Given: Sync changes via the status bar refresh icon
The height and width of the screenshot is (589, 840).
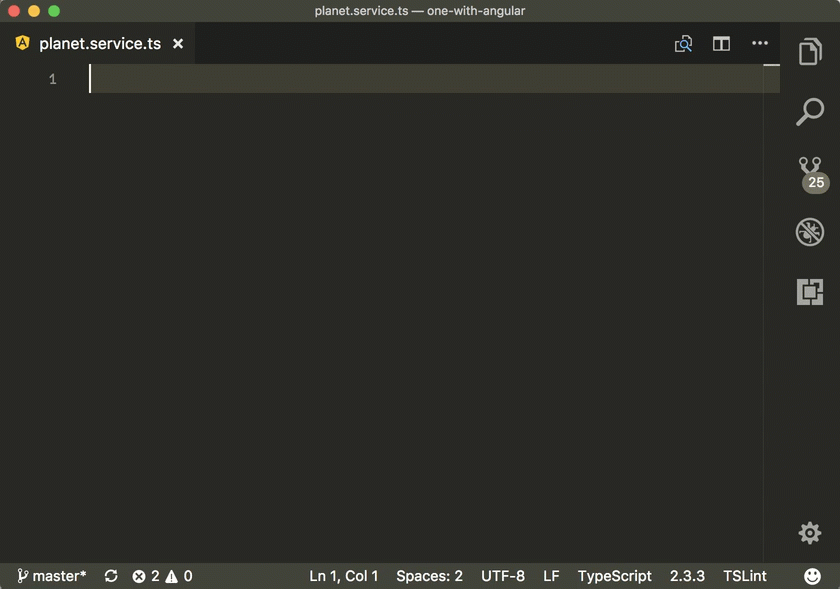Looking at the screenshot, I should (111, 575).
